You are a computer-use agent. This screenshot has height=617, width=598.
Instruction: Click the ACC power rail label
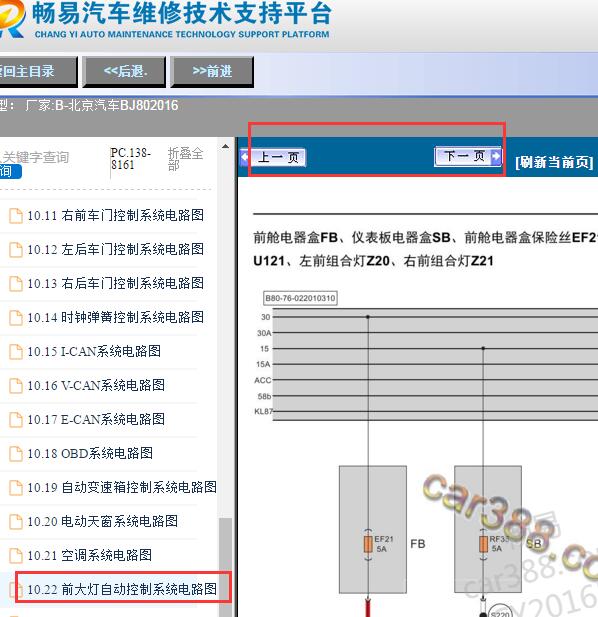263,381
